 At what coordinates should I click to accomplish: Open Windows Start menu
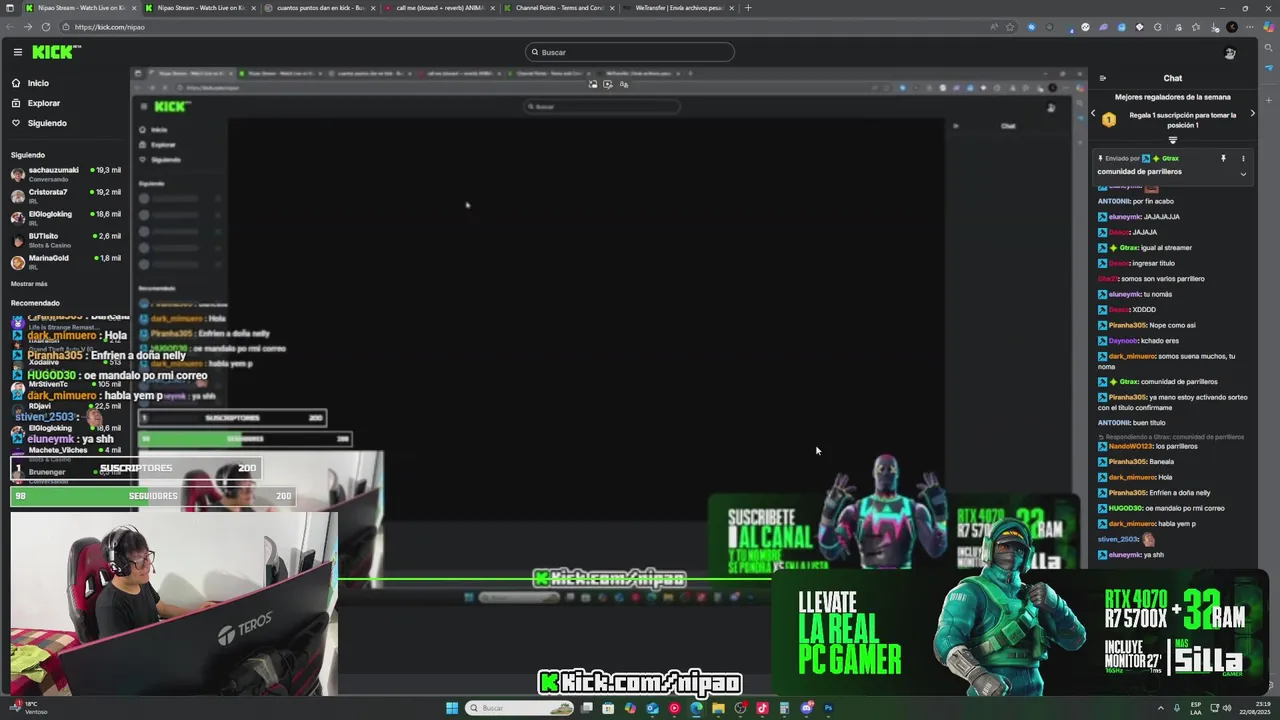tap(452, 708)
